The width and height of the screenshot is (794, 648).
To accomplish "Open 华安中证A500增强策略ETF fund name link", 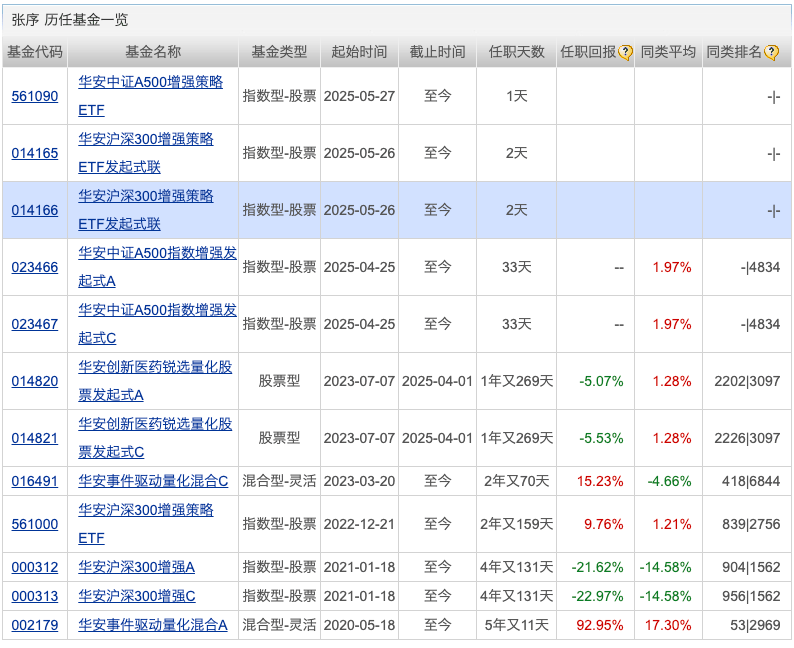I will tap(150, 96).
